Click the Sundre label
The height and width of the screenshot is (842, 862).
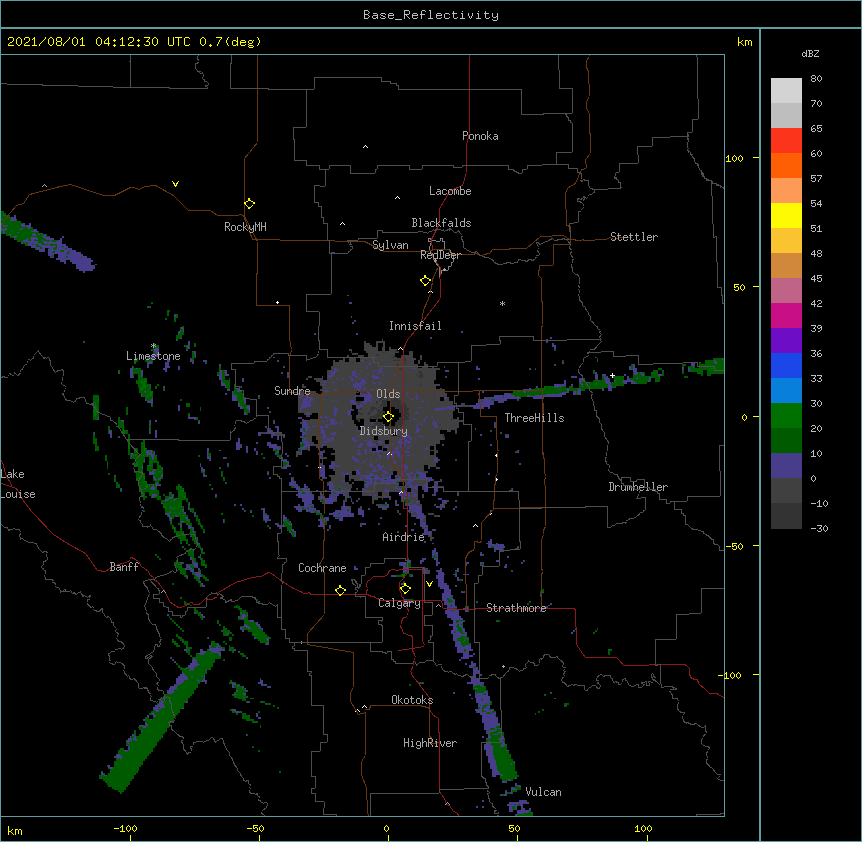[292, 391]
